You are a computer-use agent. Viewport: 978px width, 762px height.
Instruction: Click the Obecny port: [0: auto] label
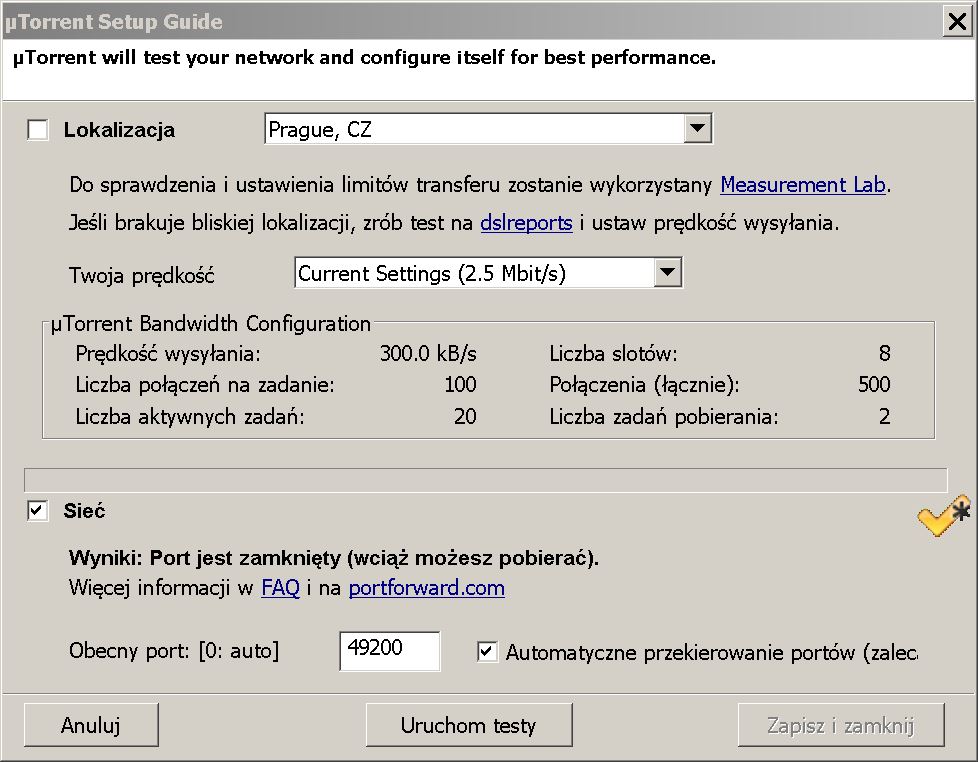point(174,651)
